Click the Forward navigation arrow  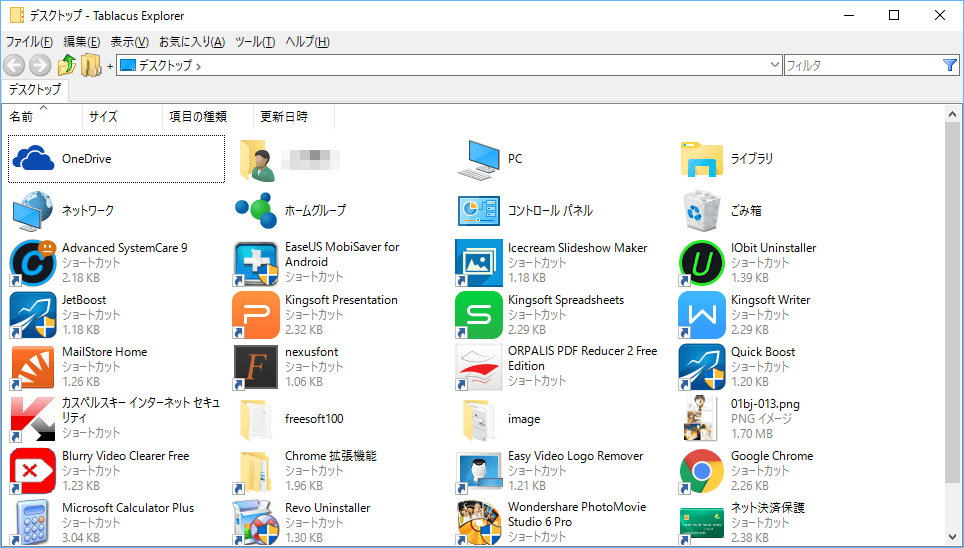[x=40, y=65]
